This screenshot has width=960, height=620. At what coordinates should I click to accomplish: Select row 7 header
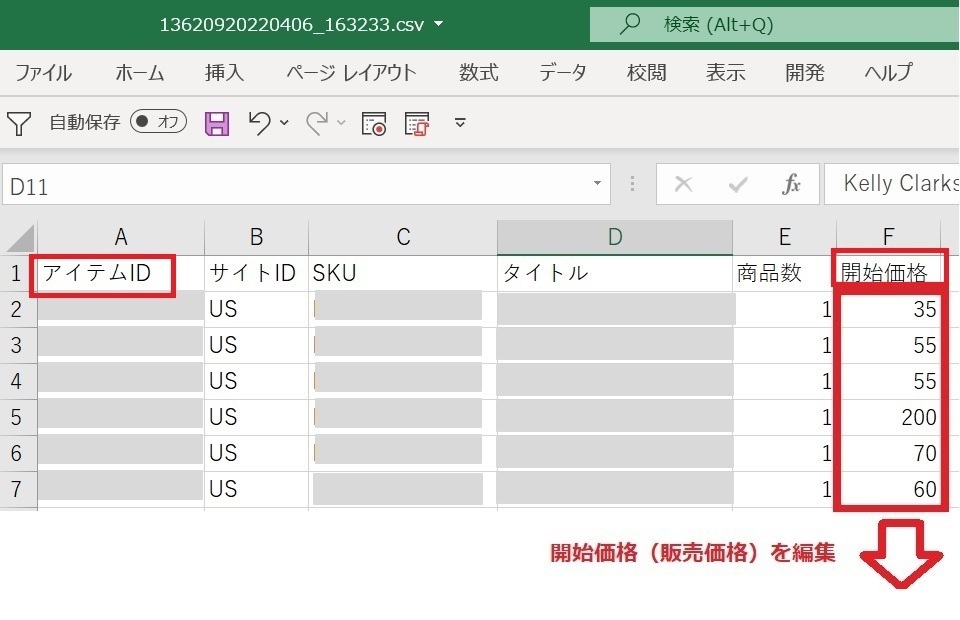click(18, 490)
